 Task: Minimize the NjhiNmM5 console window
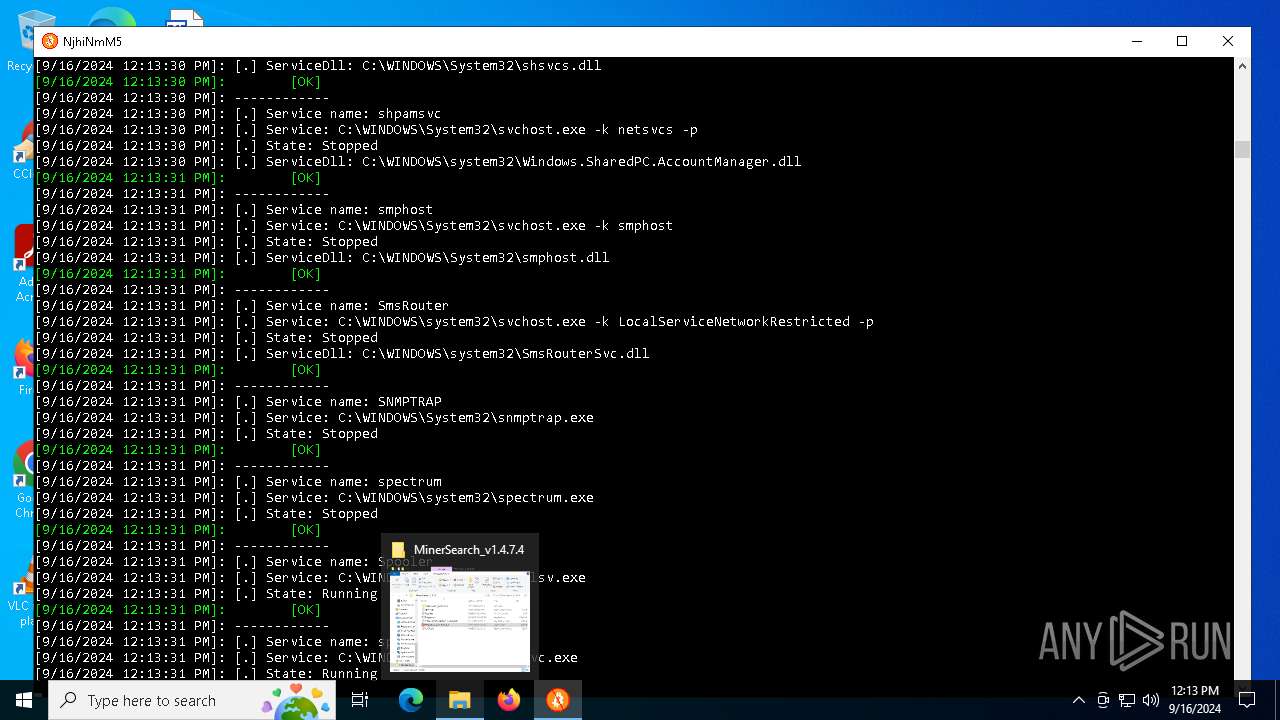1137,41
